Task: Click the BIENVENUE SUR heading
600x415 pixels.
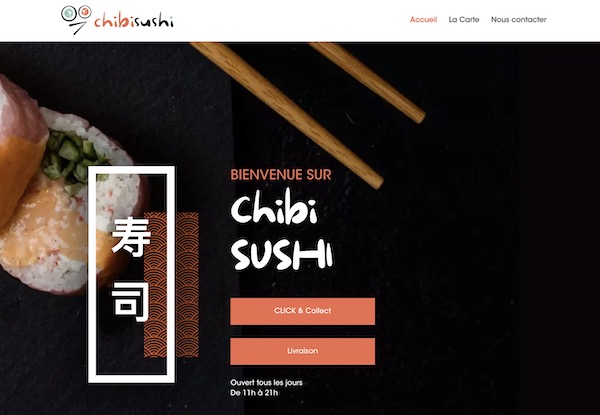Action: tap(281, 175)
